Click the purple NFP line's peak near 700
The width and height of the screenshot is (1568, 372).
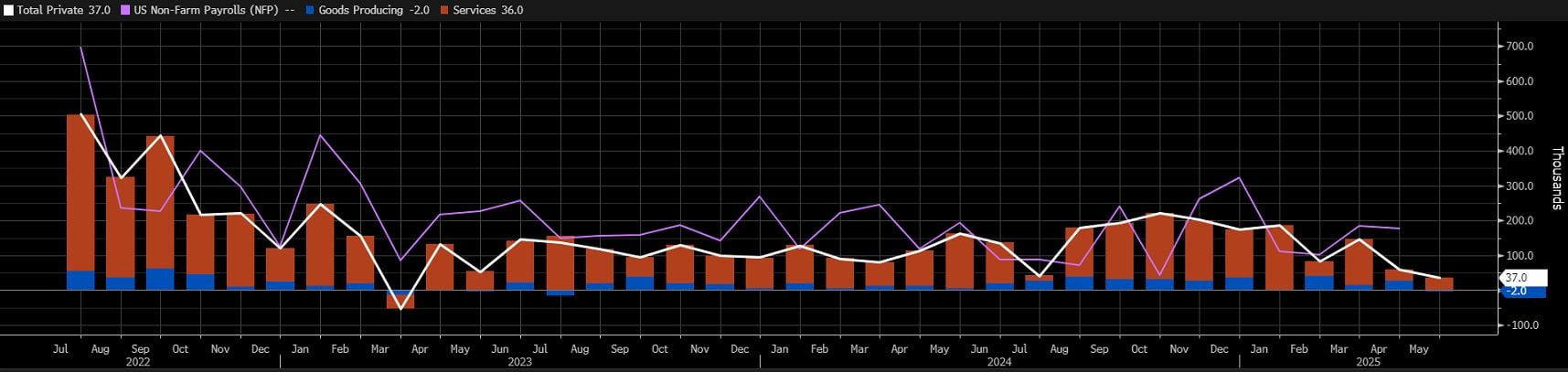pos(80,47)
